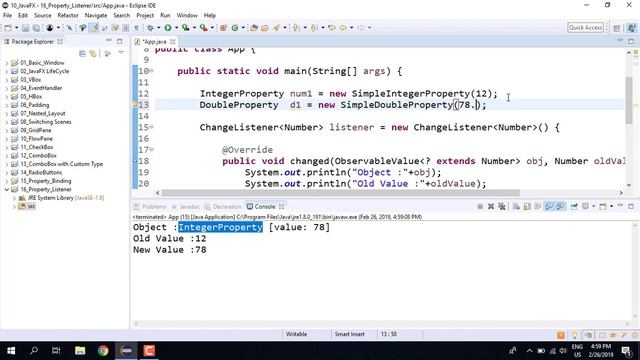Click the Last Edit Location icon

coord(332,28)
